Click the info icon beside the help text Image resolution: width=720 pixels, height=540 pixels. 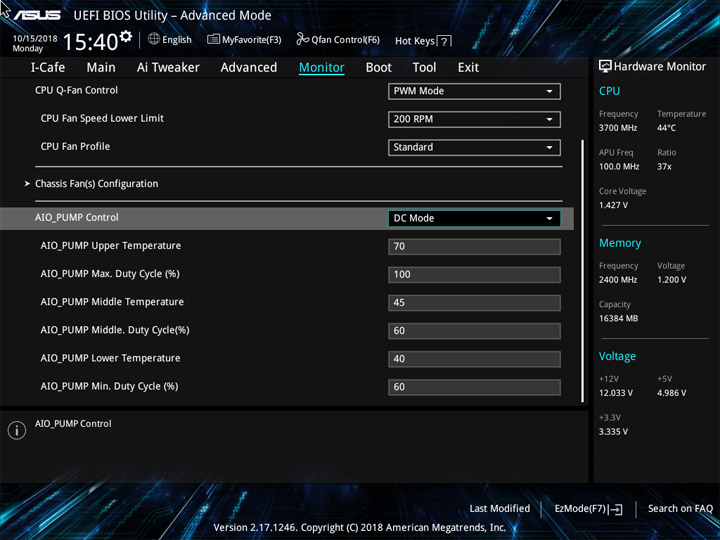17,430
